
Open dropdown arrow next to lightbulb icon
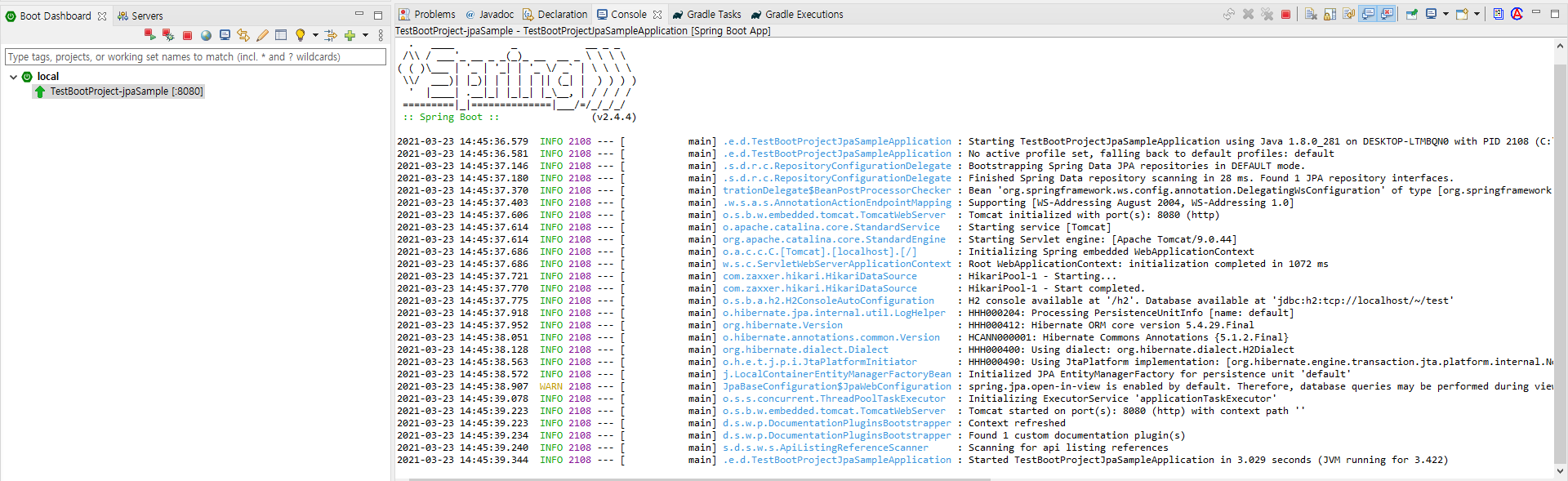pos(315,35)
